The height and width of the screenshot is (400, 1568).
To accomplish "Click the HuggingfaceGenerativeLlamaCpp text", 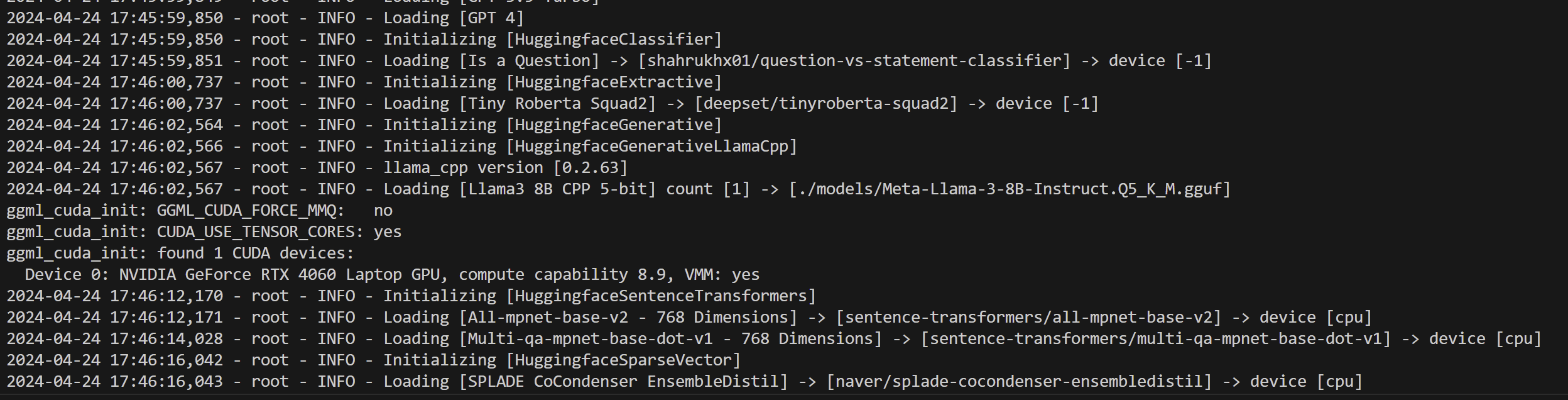I will point(651,147).
